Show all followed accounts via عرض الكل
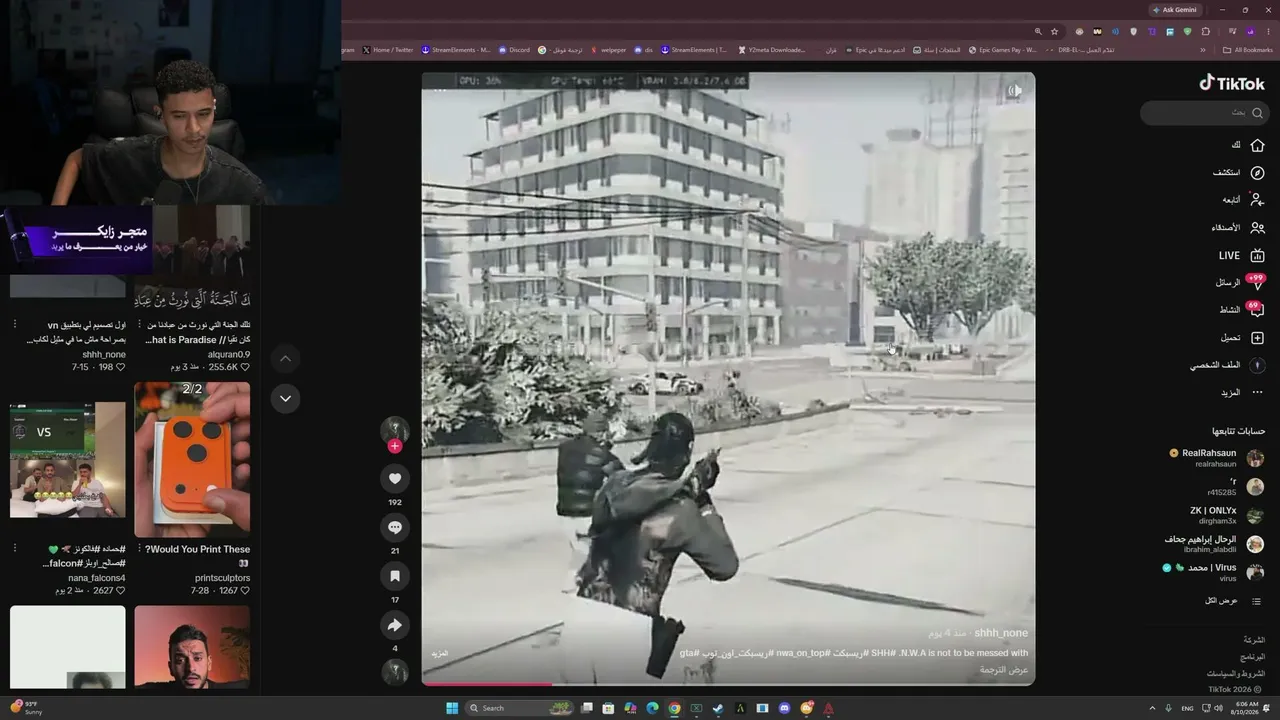This screenshot has width=1280, height=720. point(1221,601)
